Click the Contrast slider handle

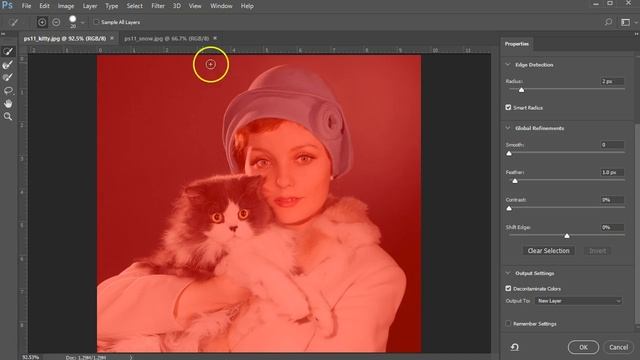pyautogui.click(x=509, y=208)
